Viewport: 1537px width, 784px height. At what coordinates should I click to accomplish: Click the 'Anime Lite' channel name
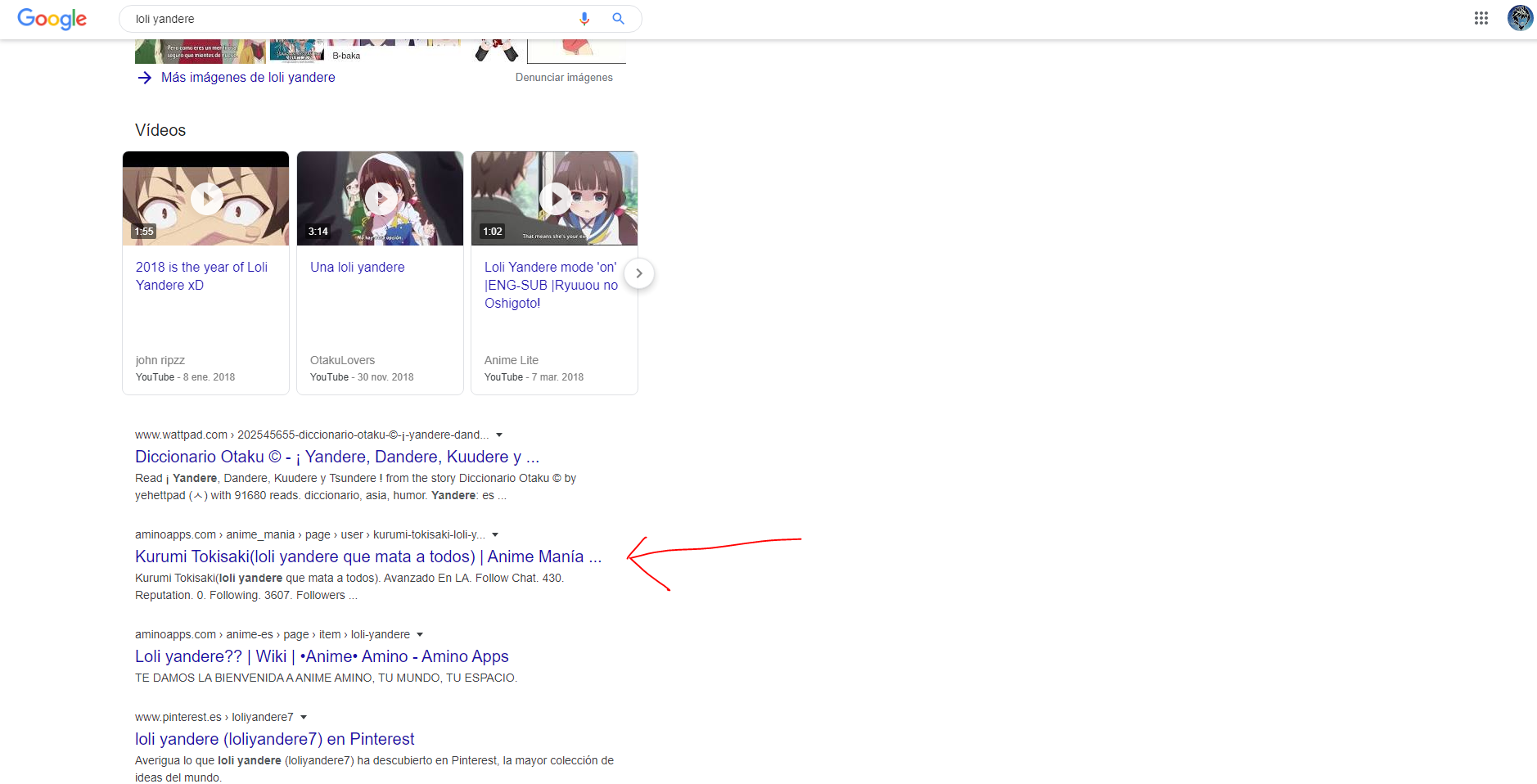click(512, 360)
